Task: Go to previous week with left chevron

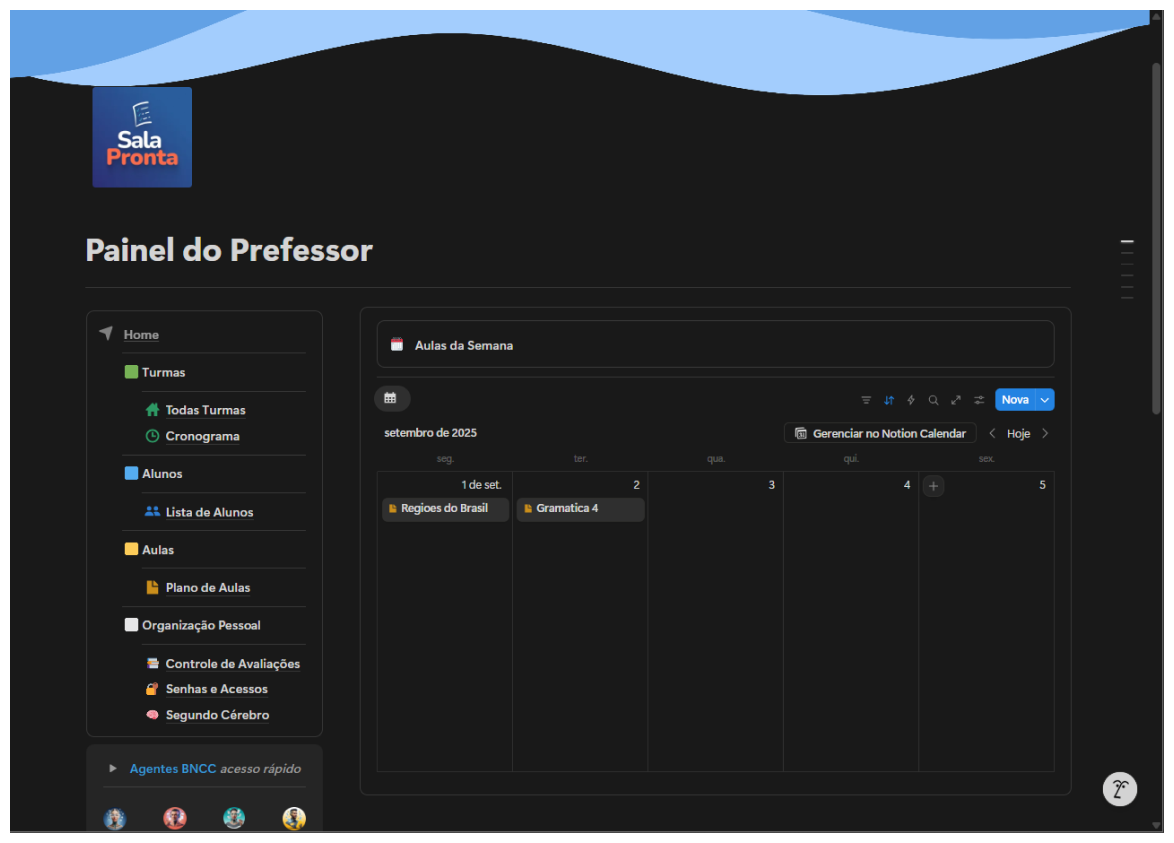Action: (992, 434)
